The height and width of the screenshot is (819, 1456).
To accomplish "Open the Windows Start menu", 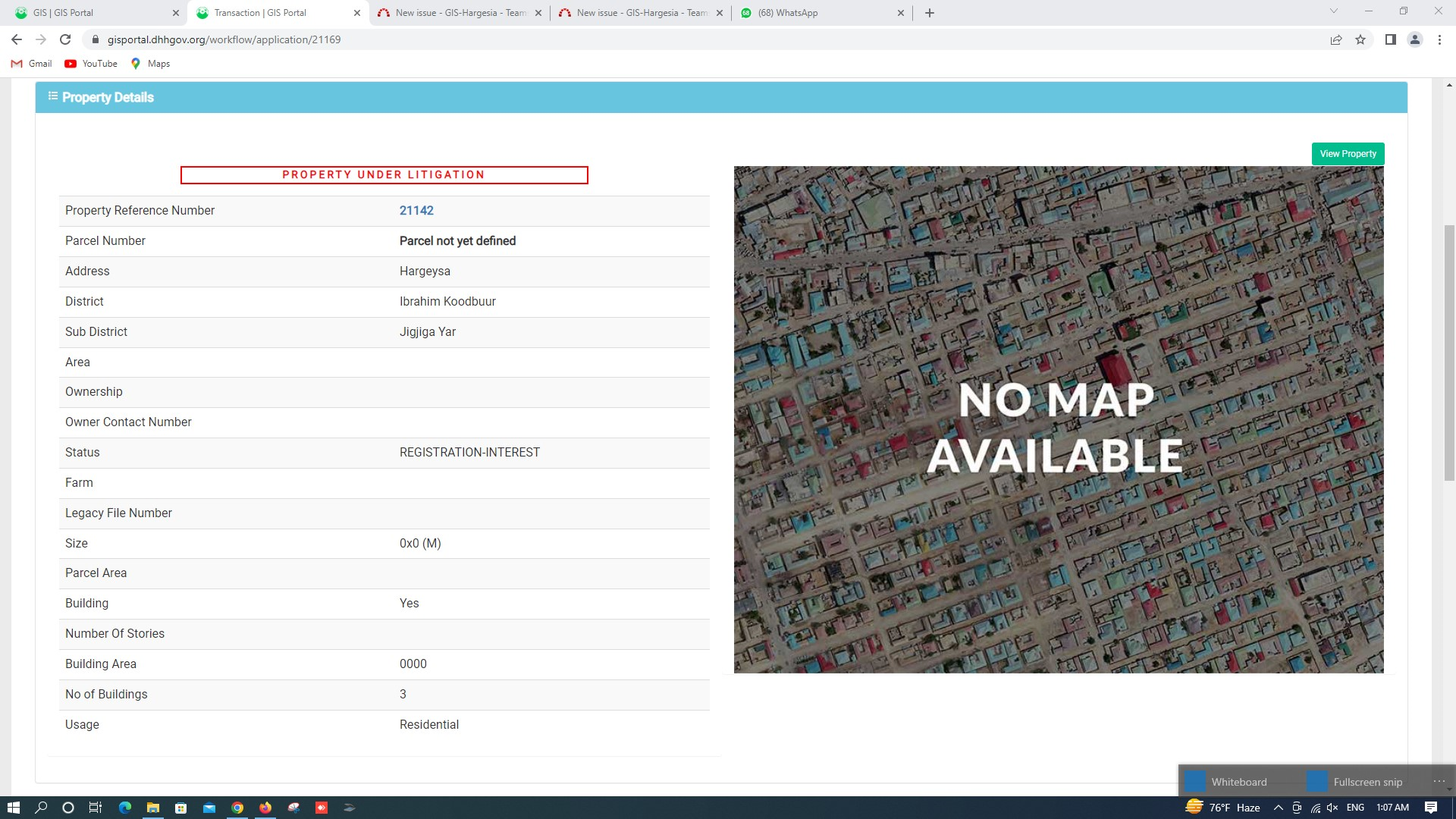I will point(13,808).
